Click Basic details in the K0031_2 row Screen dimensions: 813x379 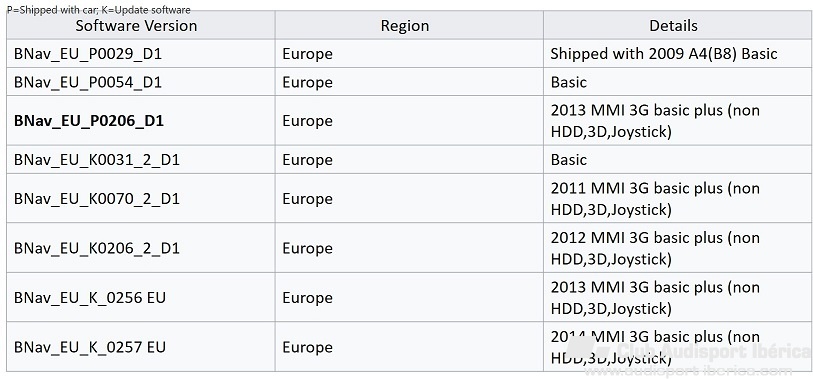[569, 160]
